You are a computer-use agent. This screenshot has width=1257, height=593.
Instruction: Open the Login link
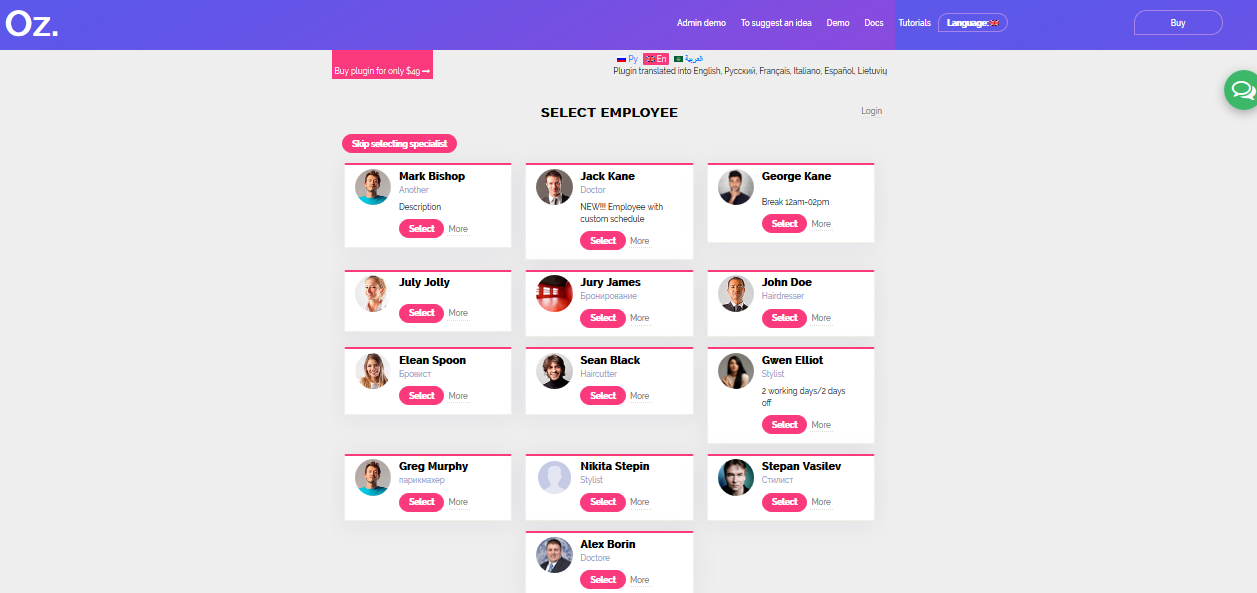click(872, 111)
